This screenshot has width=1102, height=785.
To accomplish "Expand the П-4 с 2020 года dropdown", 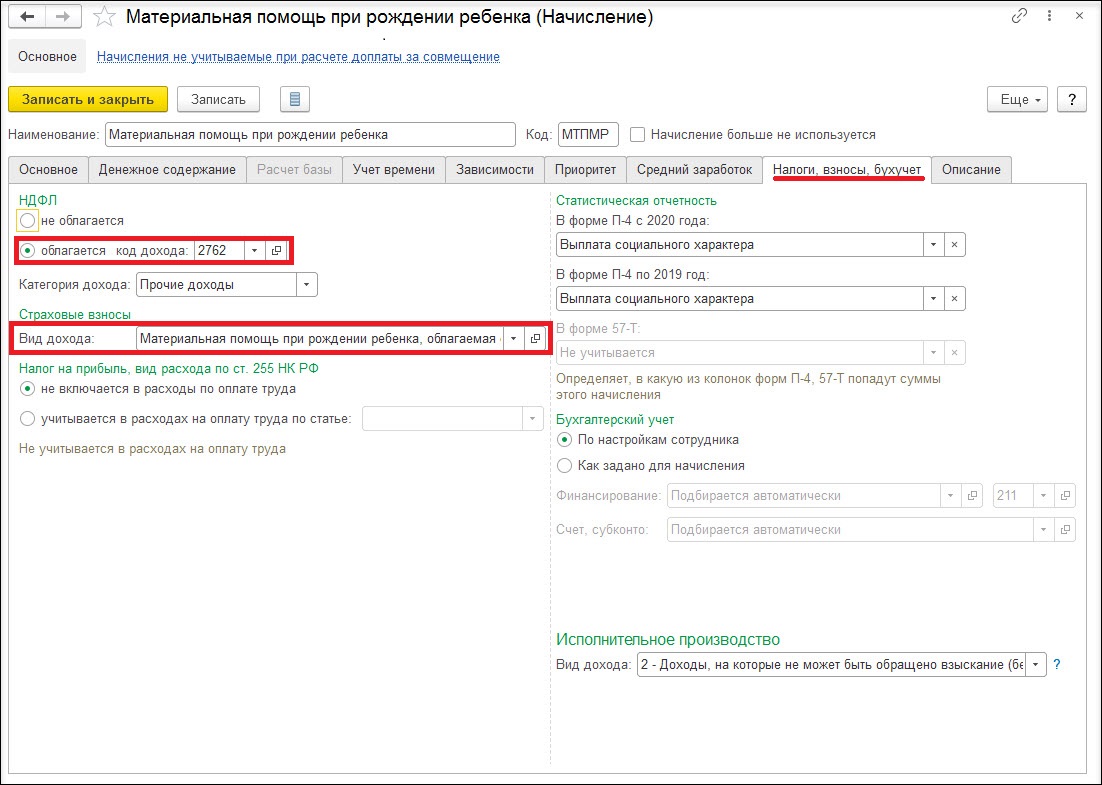I will tap(933, 245).
